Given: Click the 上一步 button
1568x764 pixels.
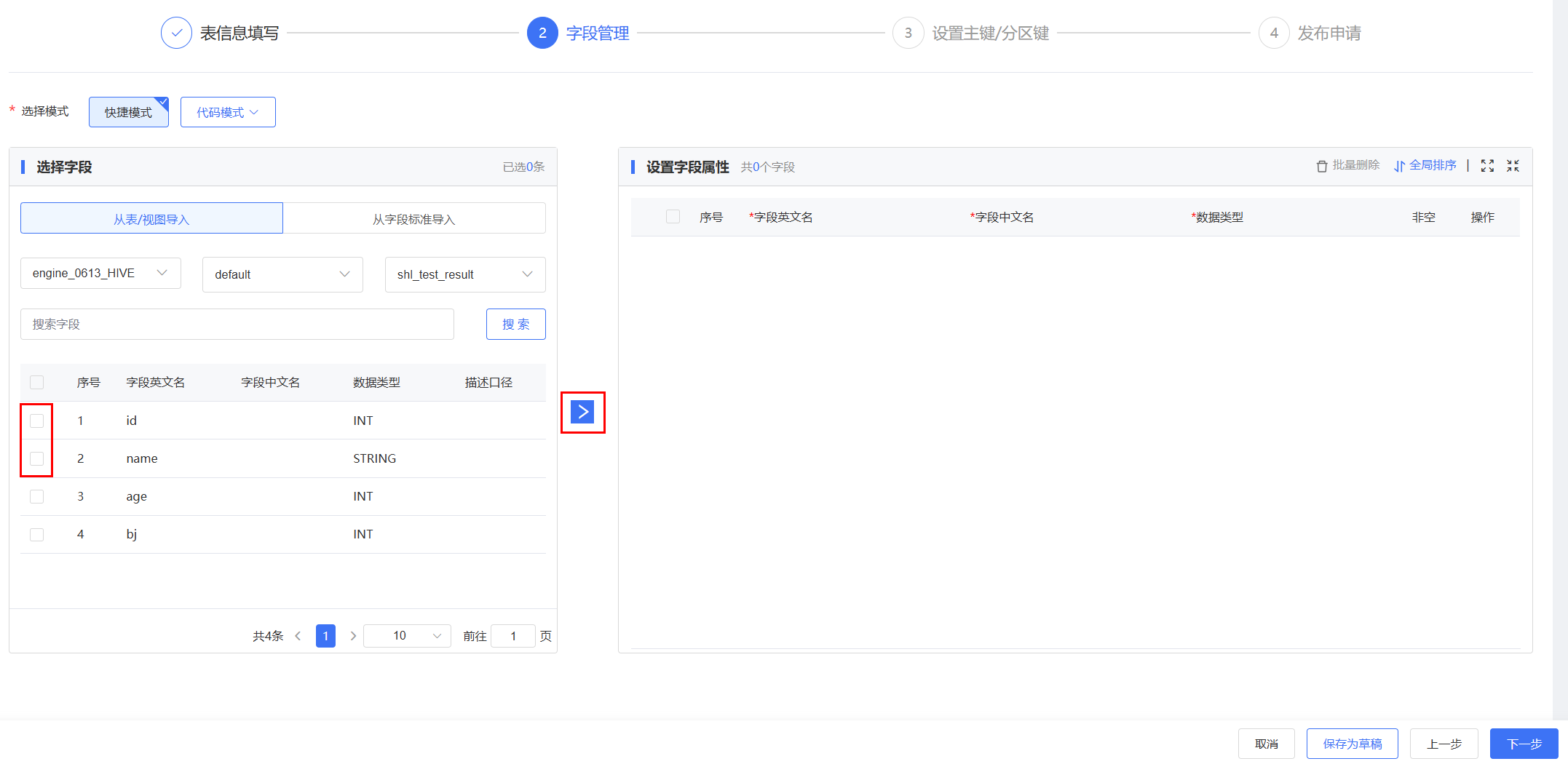Looking at the screenshot, I should coord(1444,744).
